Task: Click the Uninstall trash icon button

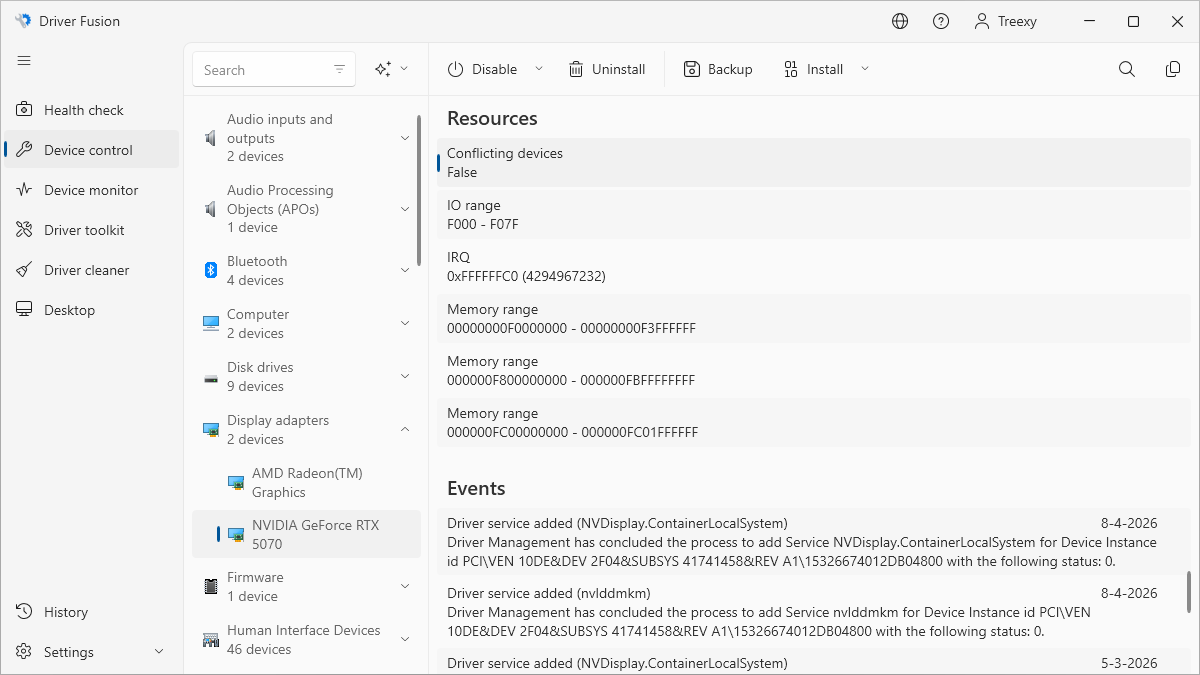Action: pyautogui.click(x=606, y=69)
